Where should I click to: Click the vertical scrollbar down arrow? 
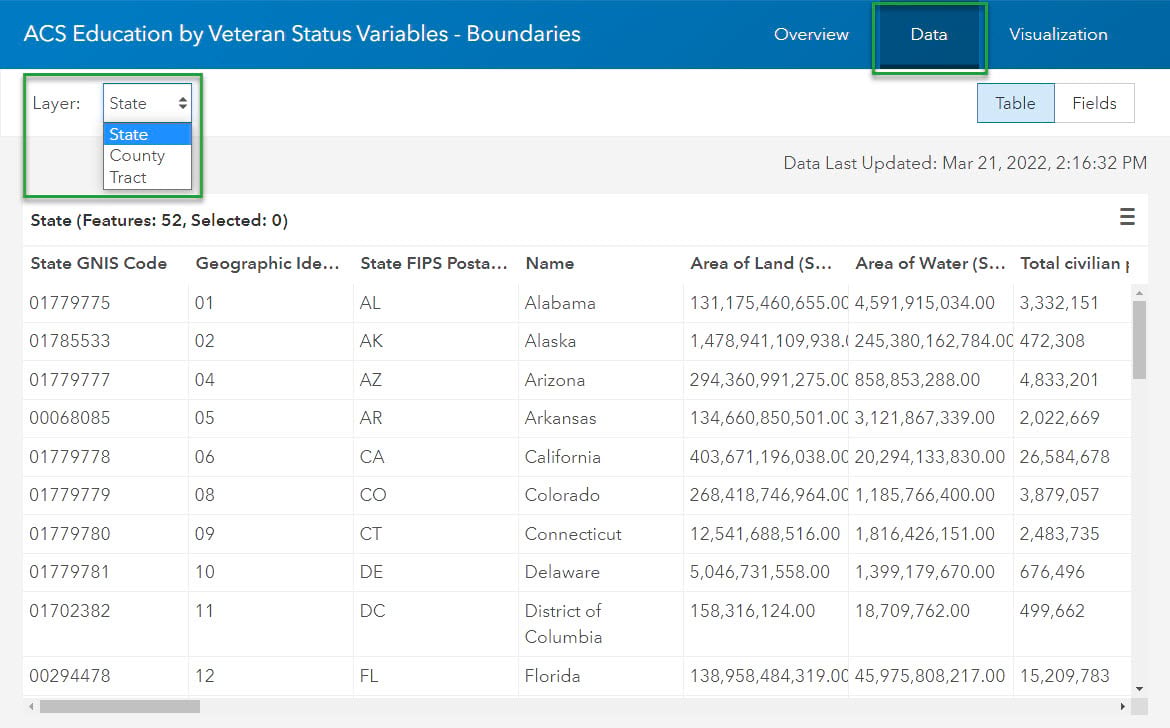pos(1139,688)
